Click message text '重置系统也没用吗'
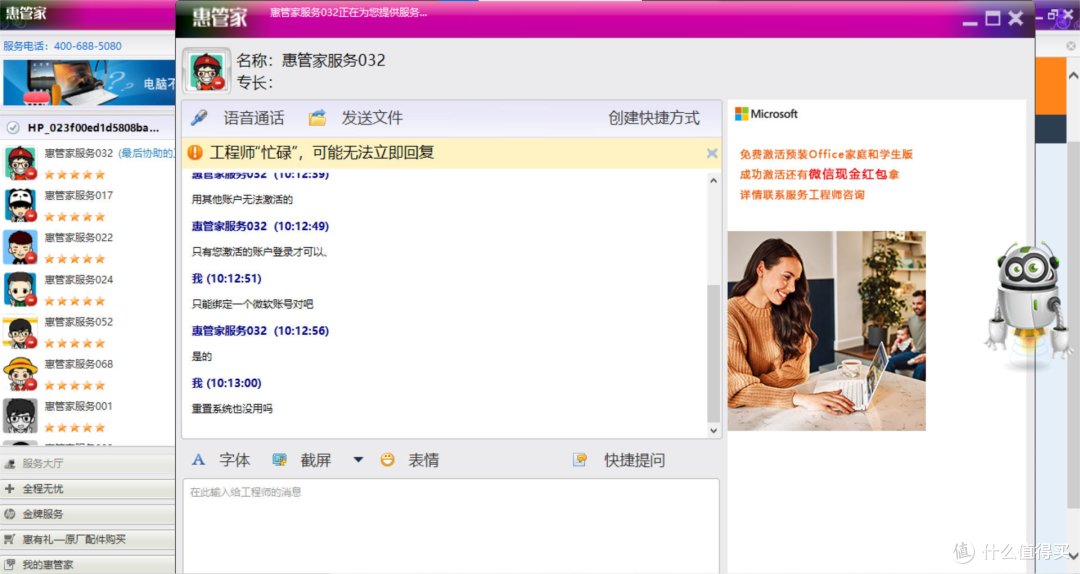This screenshot has height=574, width=1080. 232,409
